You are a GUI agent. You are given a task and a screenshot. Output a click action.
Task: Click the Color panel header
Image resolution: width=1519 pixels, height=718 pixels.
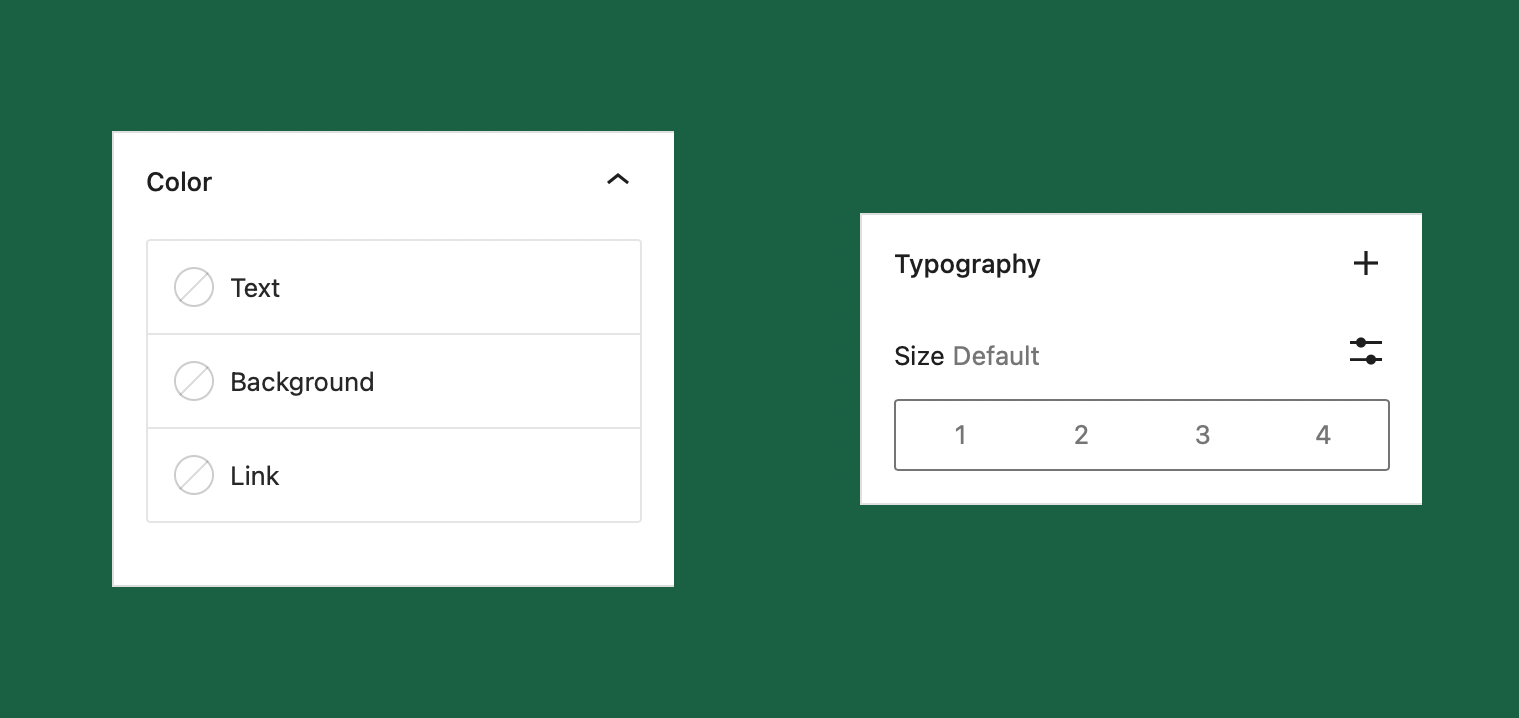pos(179,182)
